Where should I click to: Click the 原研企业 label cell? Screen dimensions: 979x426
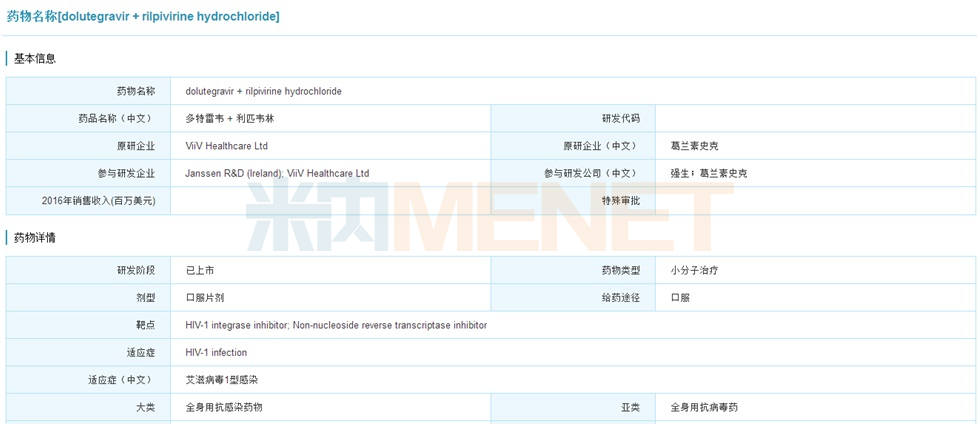point(136,146)
